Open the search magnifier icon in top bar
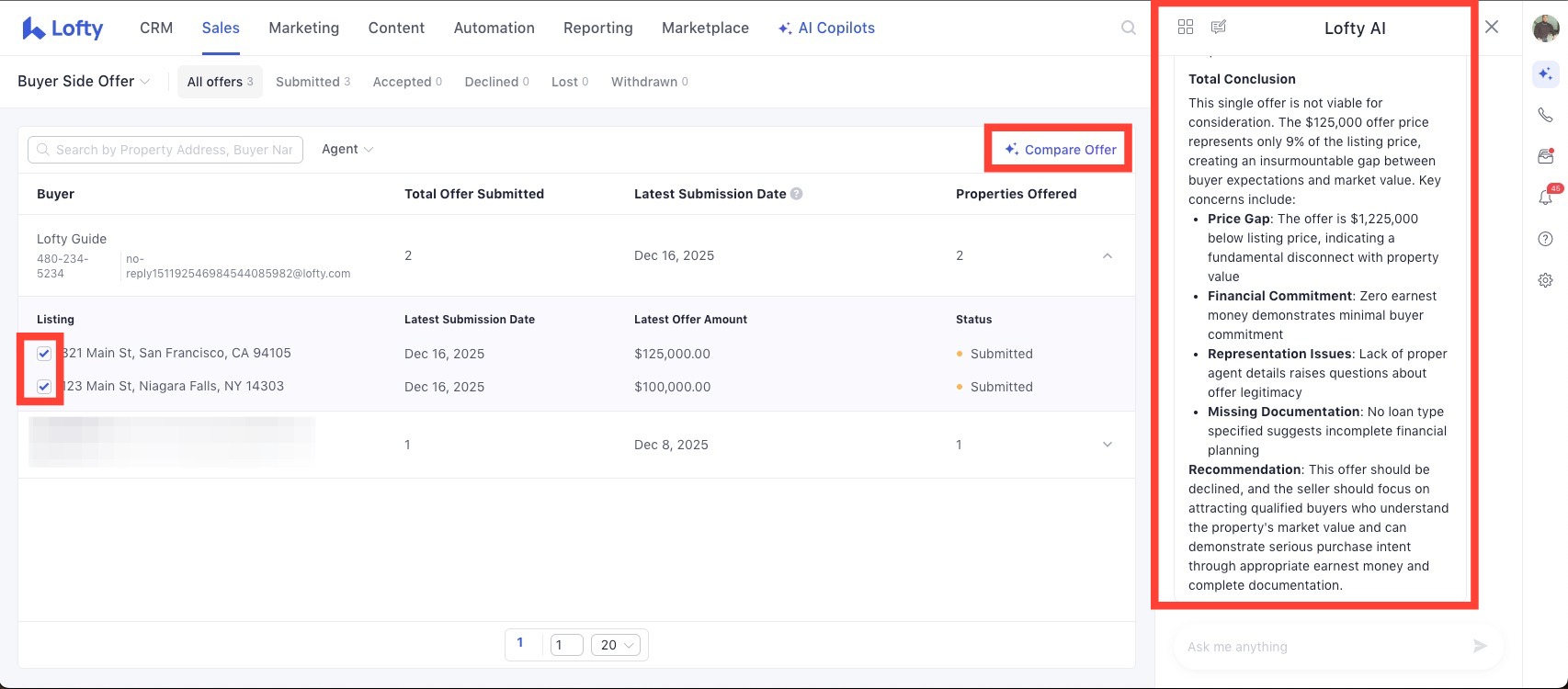The height and width of the screenshot is (689, 1568). [1129, 28]
